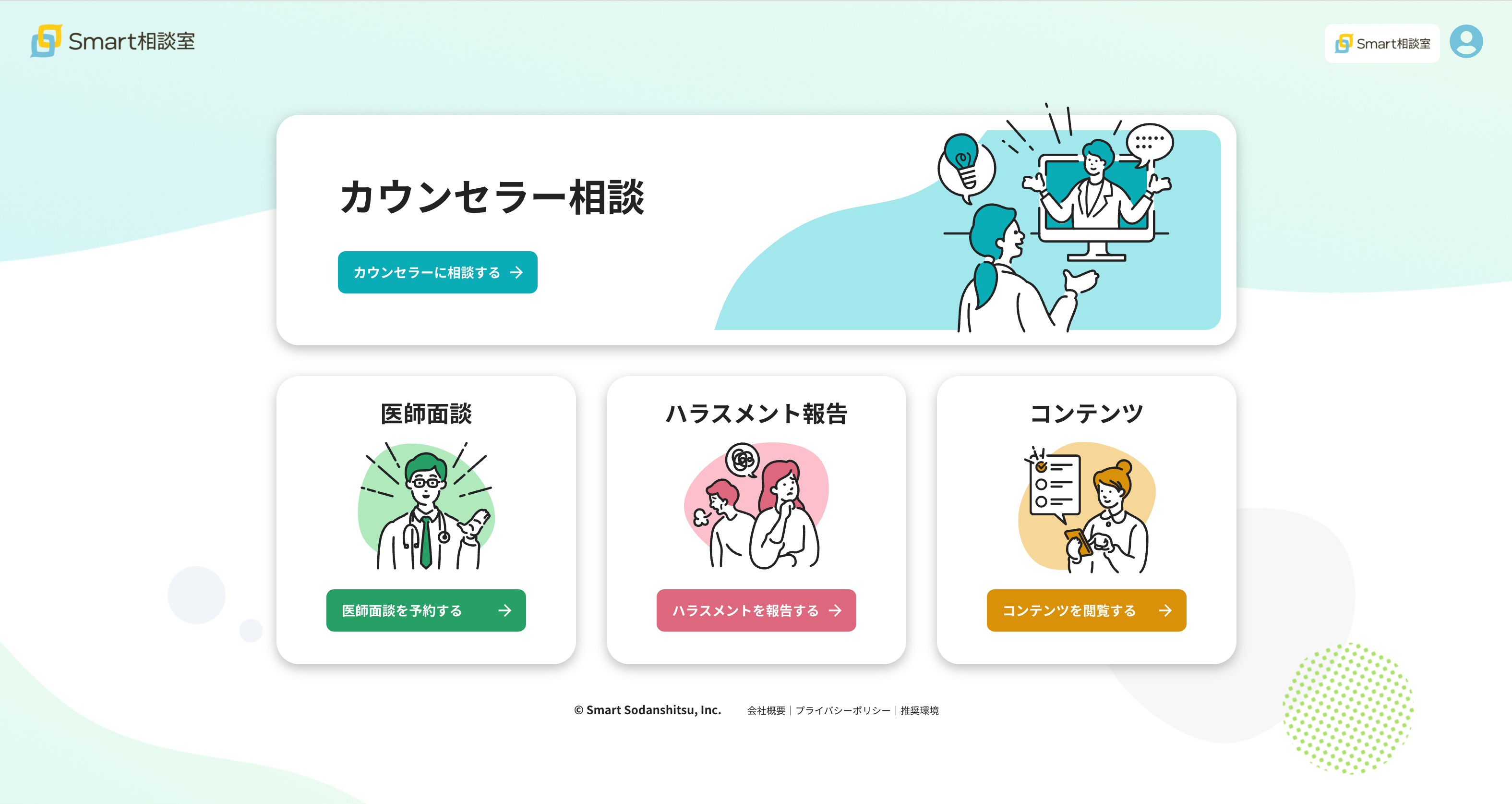Open the 推奨環境 footer link

click(919, 711)
